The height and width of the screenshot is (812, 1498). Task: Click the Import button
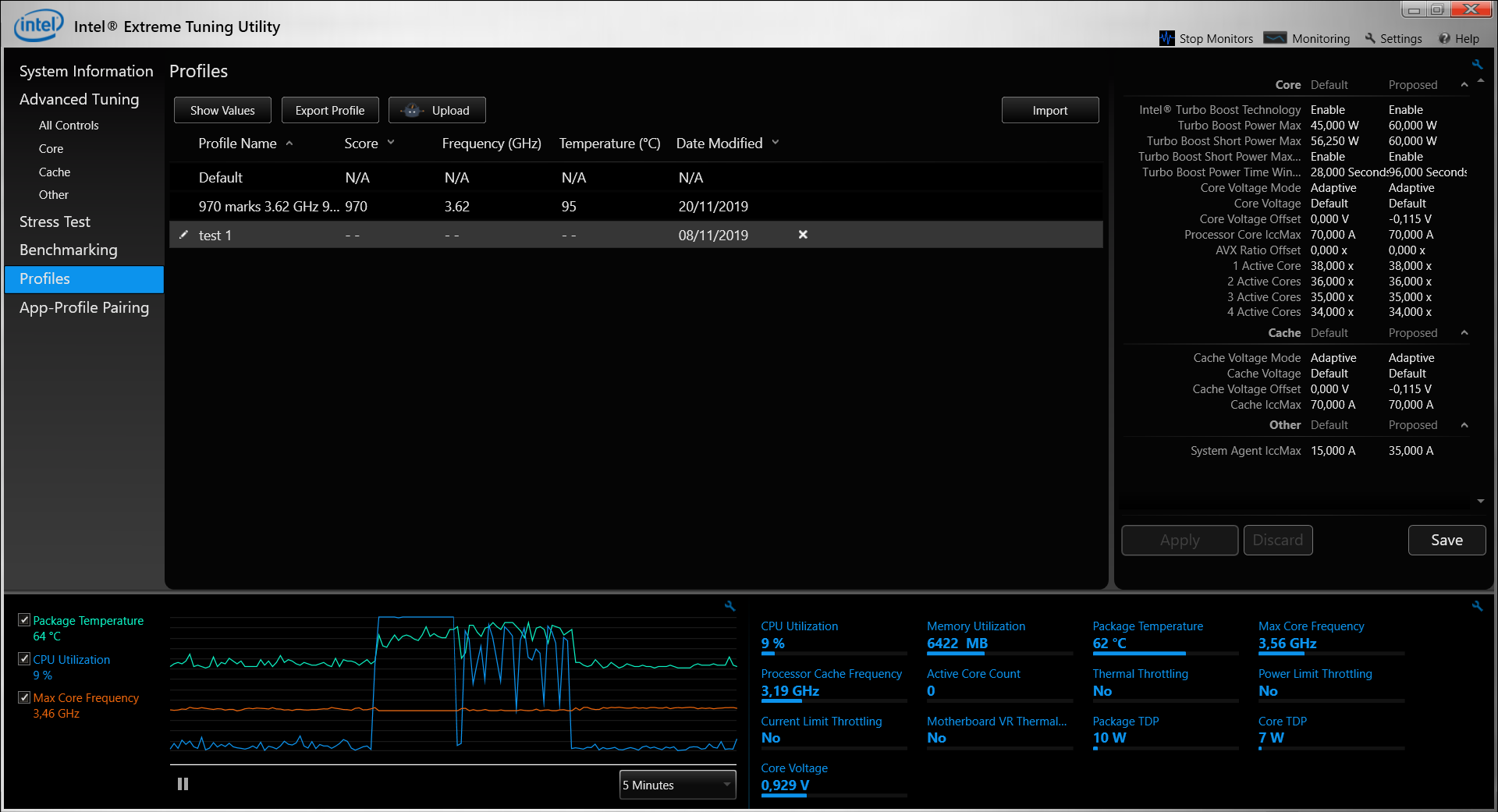(1050, 110)
